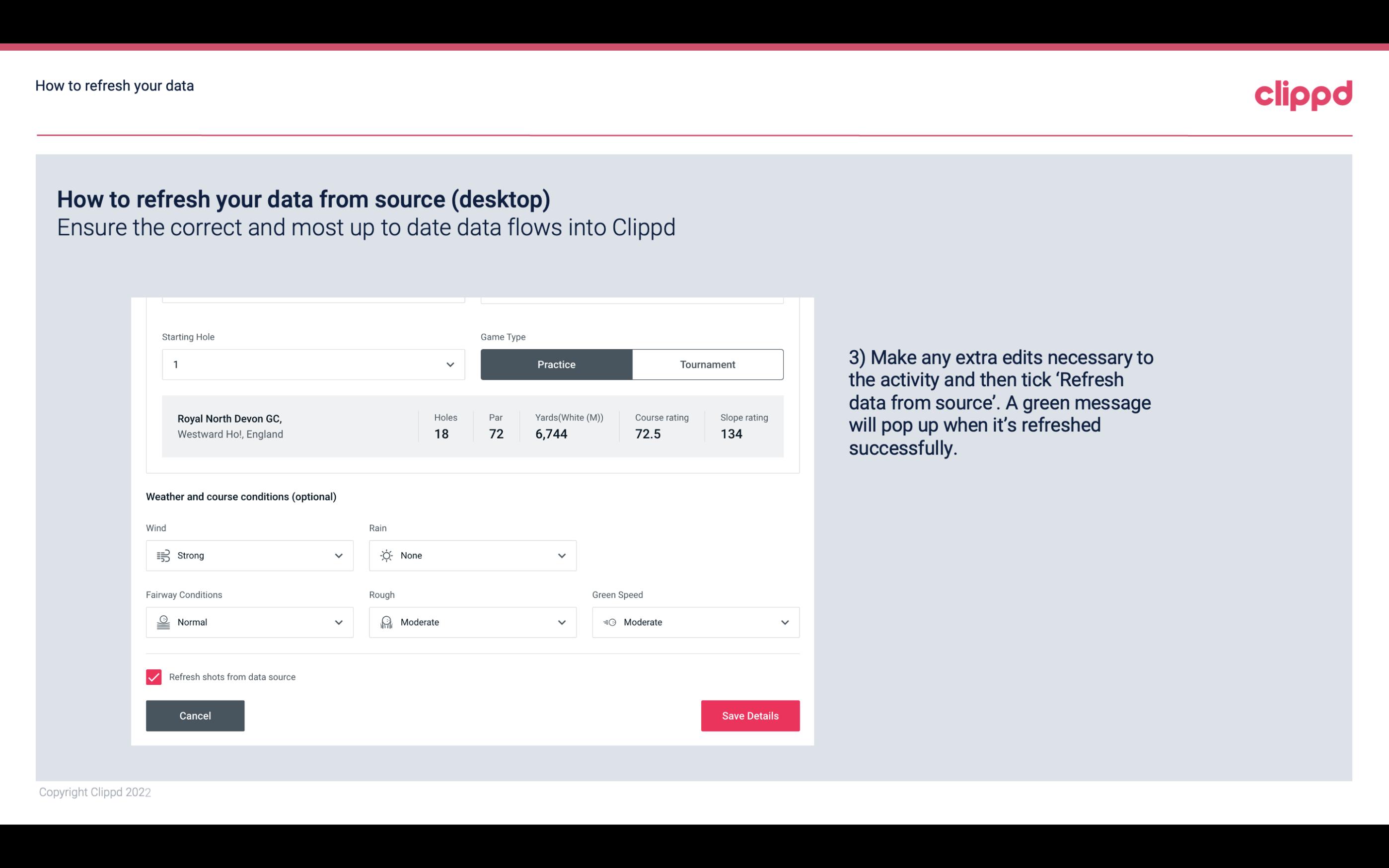This screenshot has height=868, width=1389.
Task: Select the Practice game type toggle
Action: tap(556, 364)
